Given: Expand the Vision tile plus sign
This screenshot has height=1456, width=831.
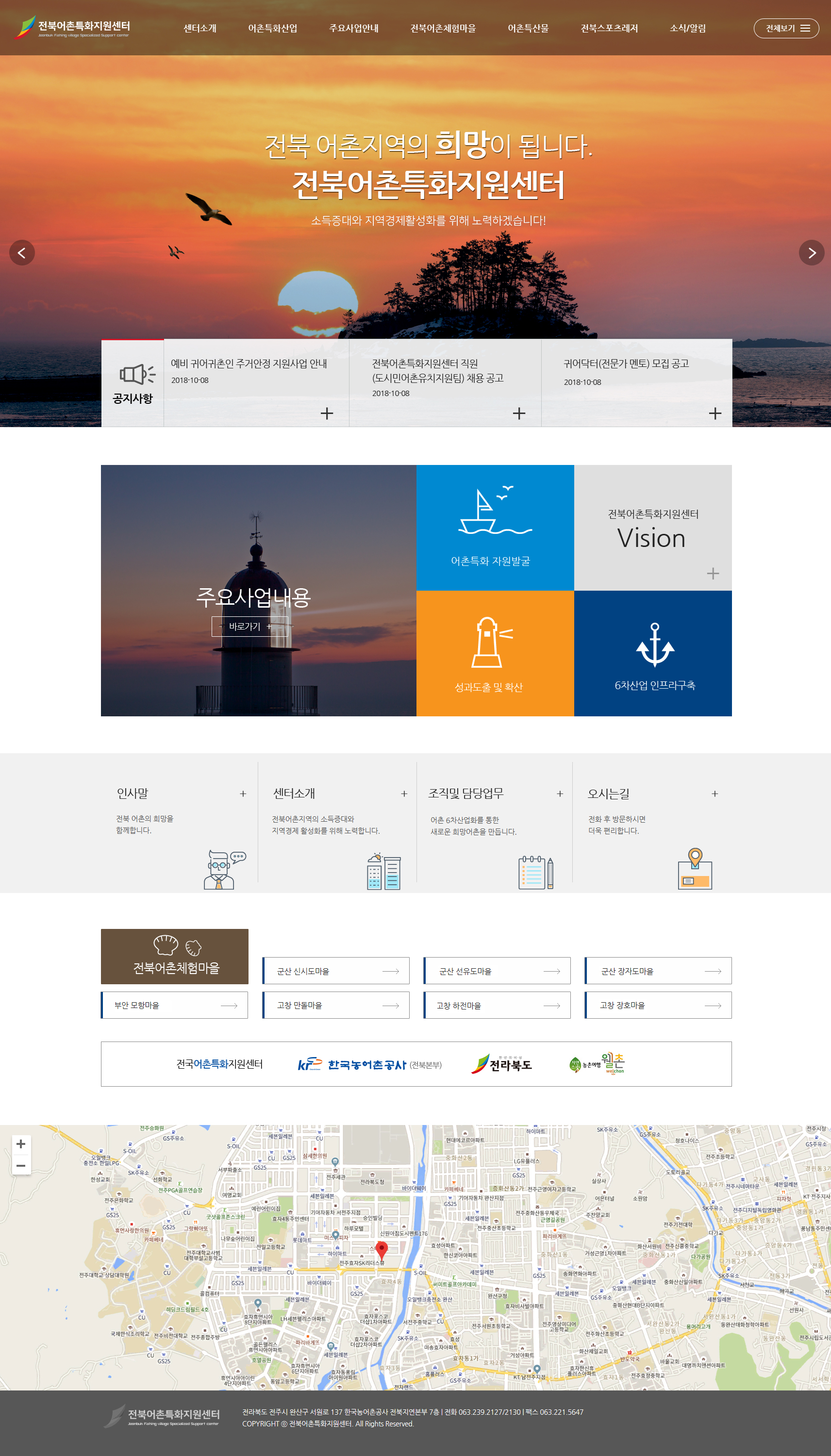Looking at the screenshot, I should (x=712, y=573).
